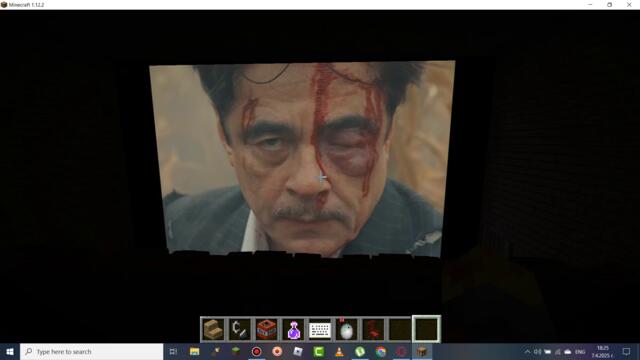Select the keyboard item hotbar slot

click(x=320, y=329)
